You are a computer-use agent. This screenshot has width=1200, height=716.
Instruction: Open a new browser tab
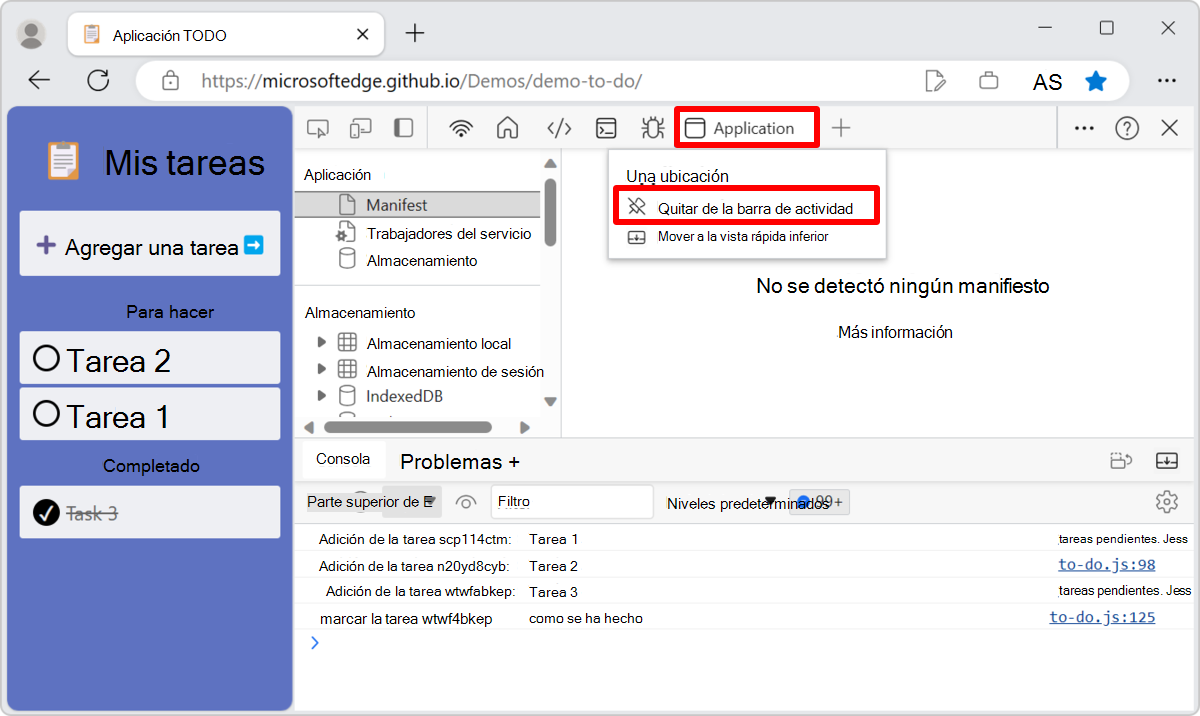pos(415,33)
